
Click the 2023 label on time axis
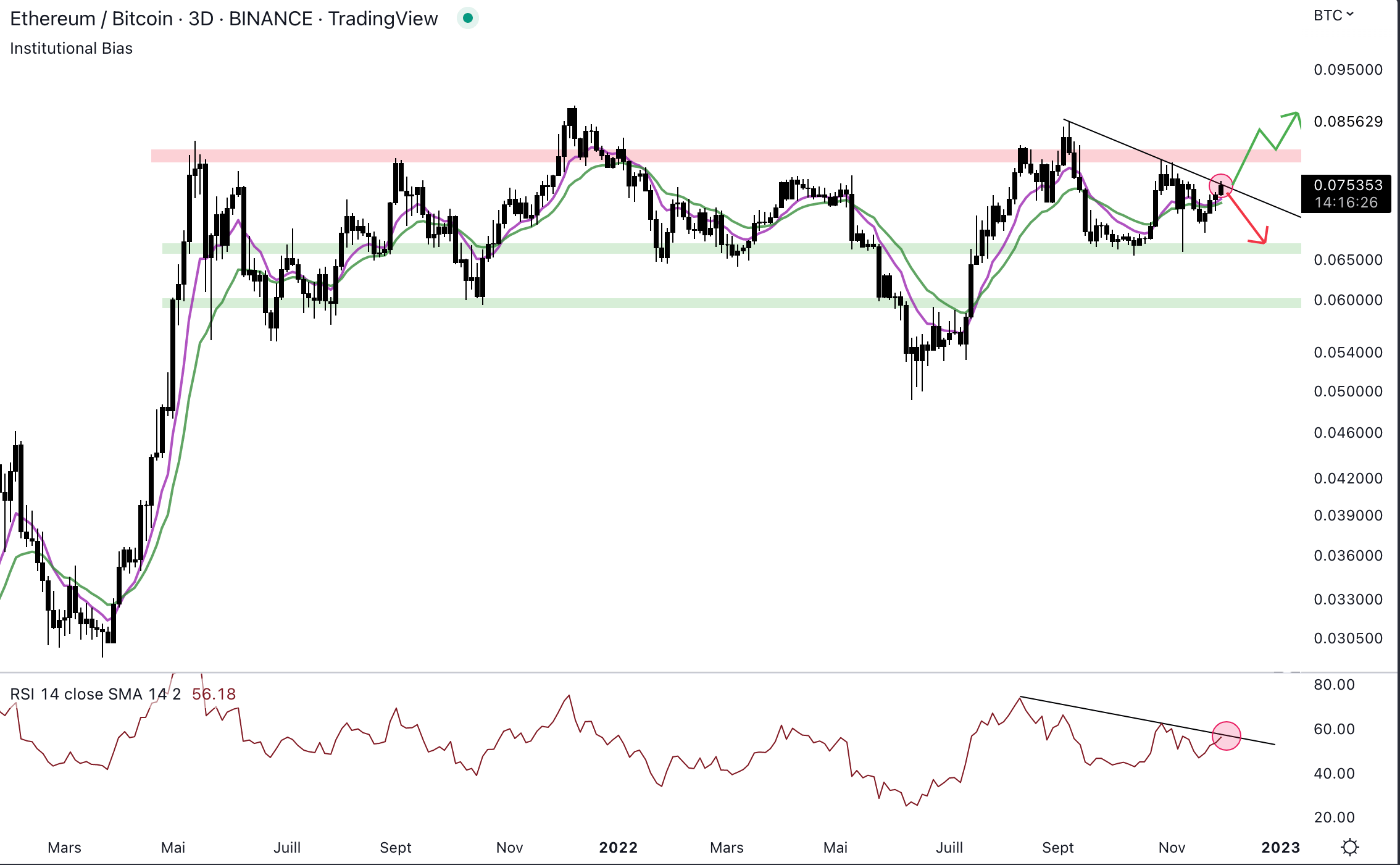[x=1280, y=847]
